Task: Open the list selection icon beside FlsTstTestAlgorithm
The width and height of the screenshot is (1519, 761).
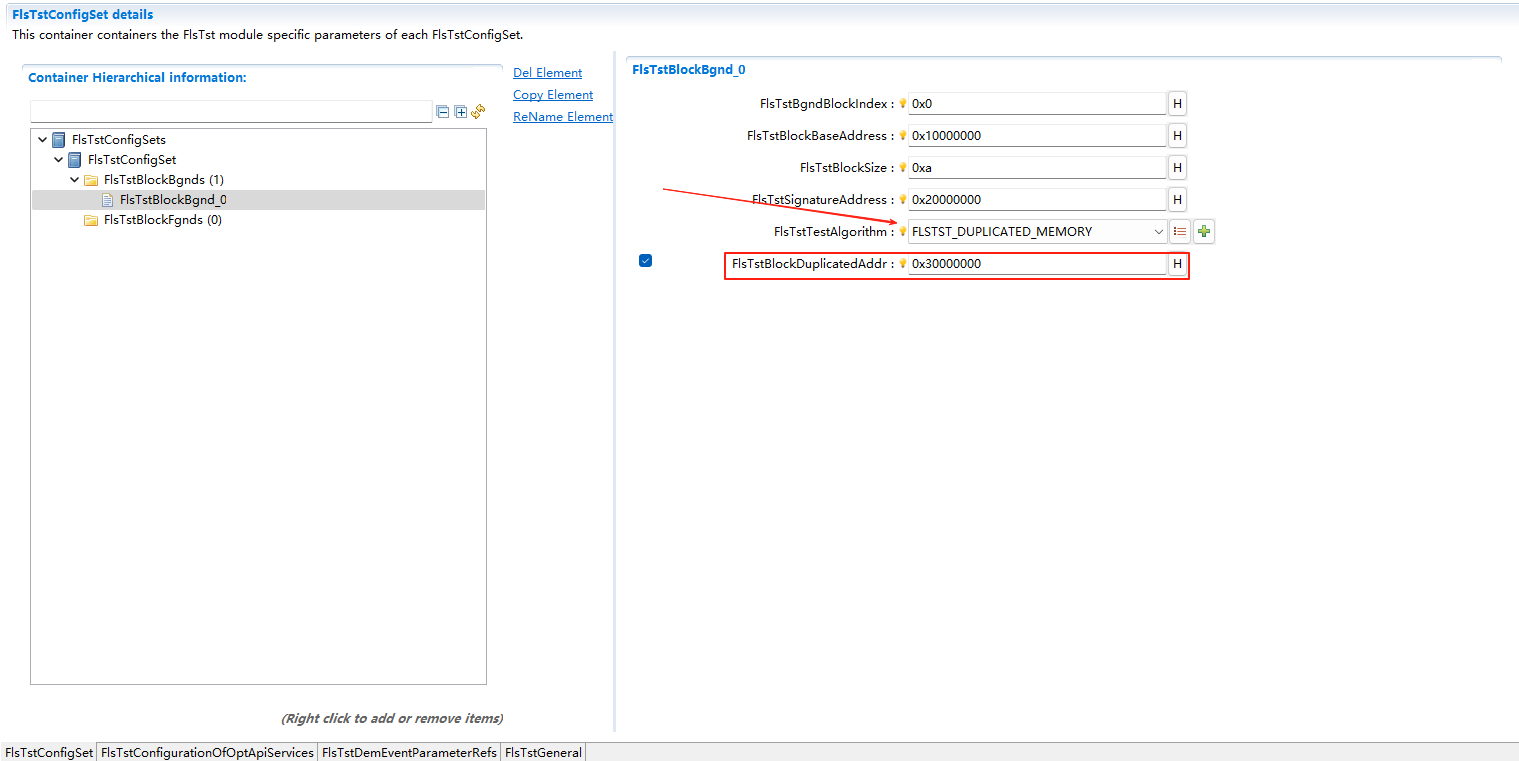Action: [1180, 231]
